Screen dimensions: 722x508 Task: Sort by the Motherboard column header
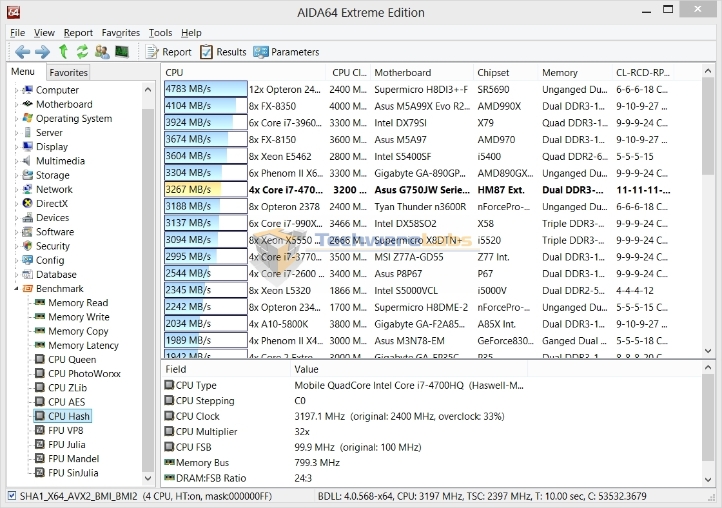pyautogui.click(x=422, y=72)
